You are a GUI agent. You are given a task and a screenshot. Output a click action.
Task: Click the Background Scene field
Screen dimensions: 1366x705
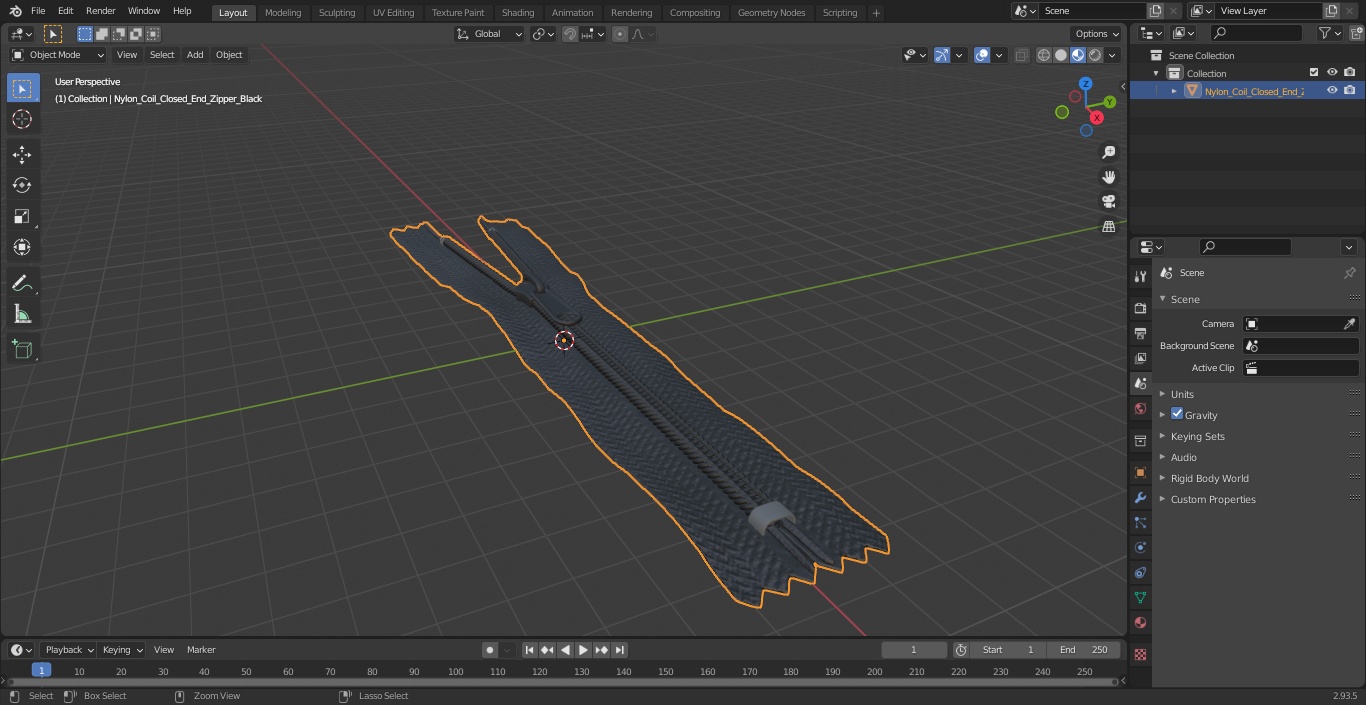1301,346
